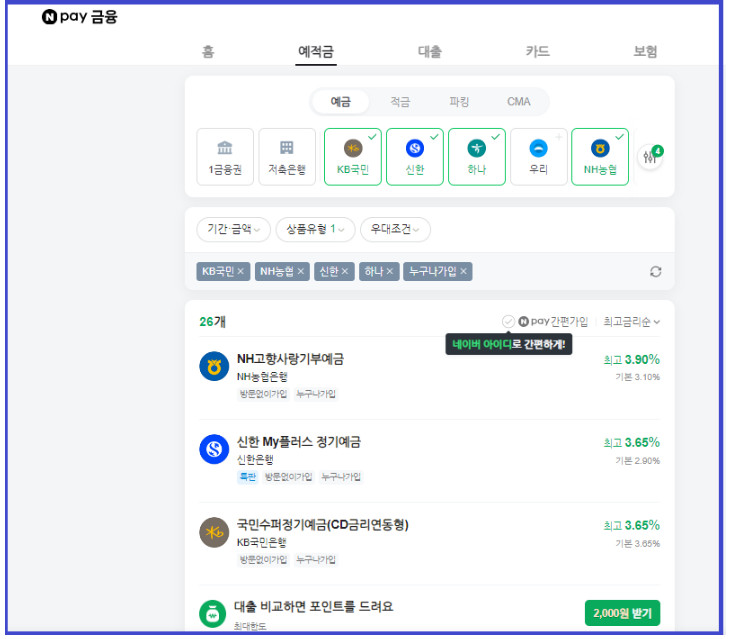Image resolution: width=730 pixels, height=639 pixels.
Task: Open 국민수퍼정기예금(CD금리연동형) product
Action: point(323,525)
